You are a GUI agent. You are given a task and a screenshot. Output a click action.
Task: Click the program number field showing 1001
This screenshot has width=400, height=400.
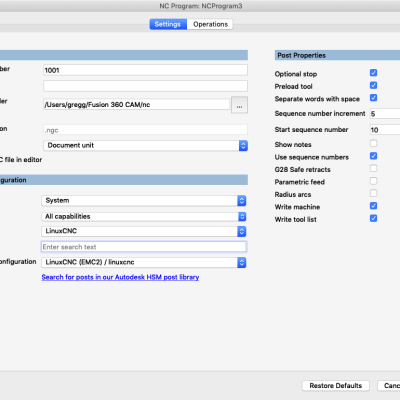(145, 70)
